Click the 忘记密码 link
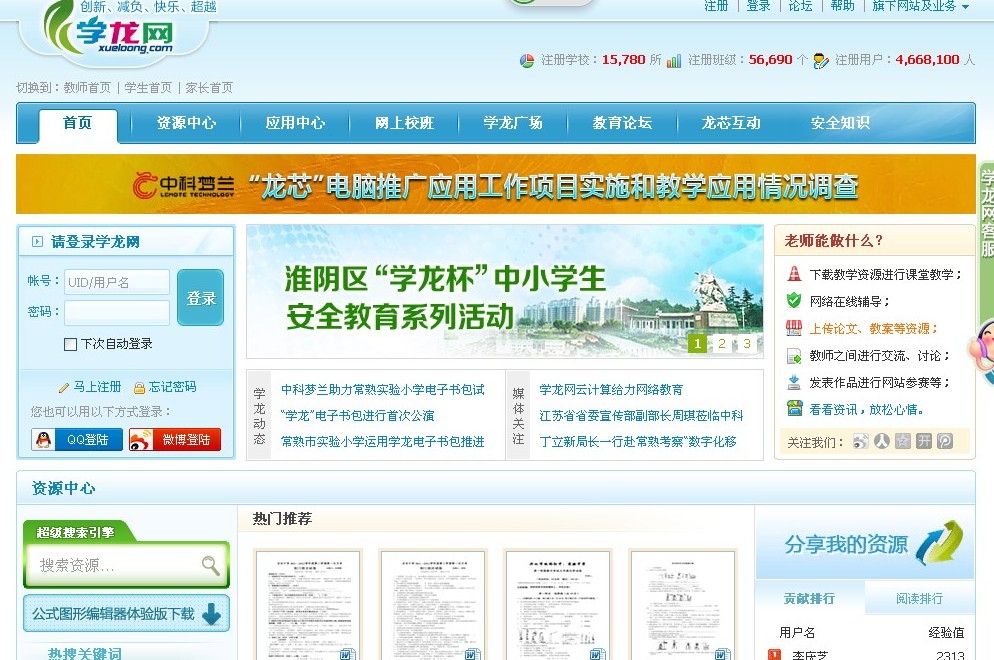 [x=172, y=387]
